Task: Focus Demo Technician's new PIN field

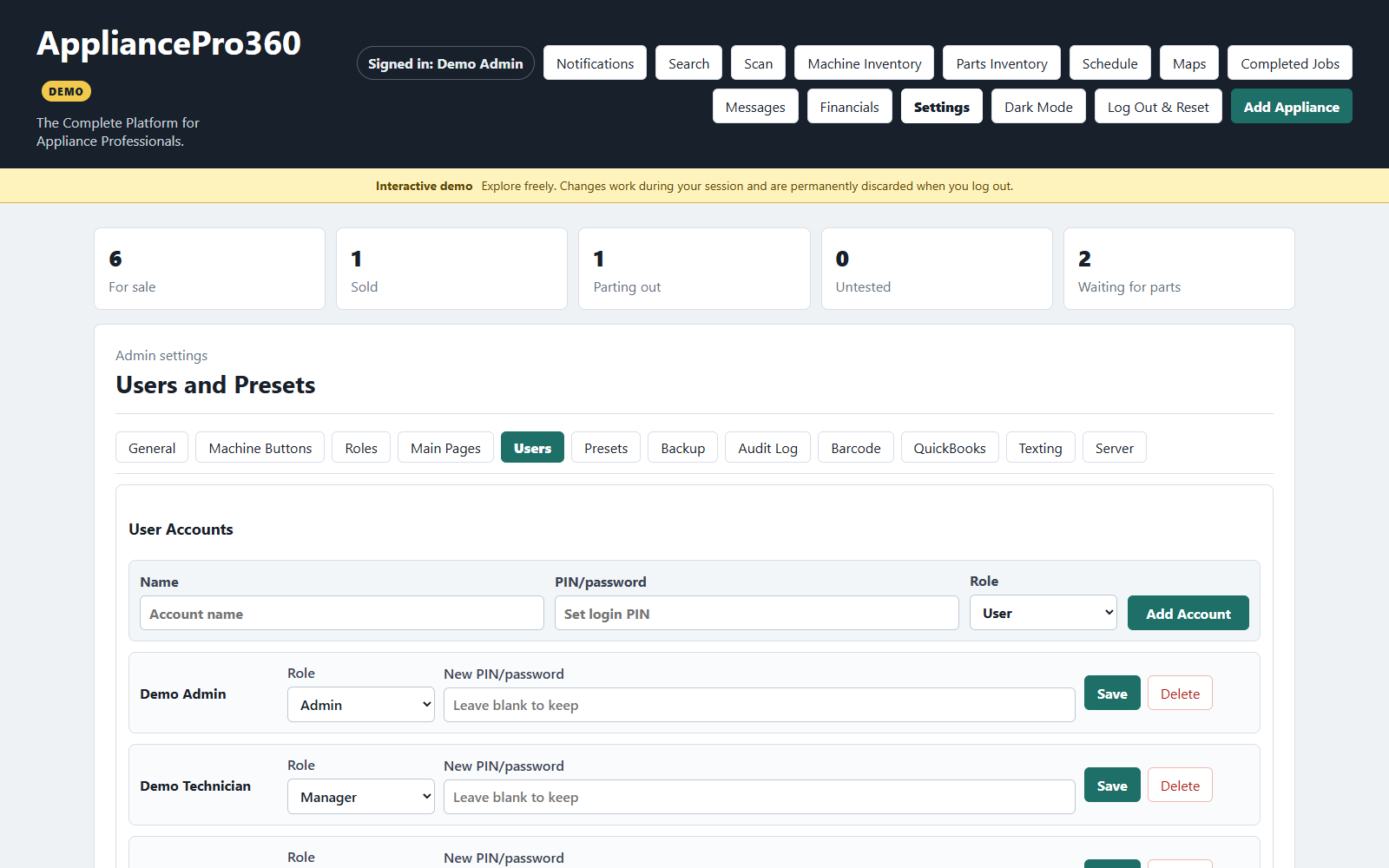Action: (760, 797)
